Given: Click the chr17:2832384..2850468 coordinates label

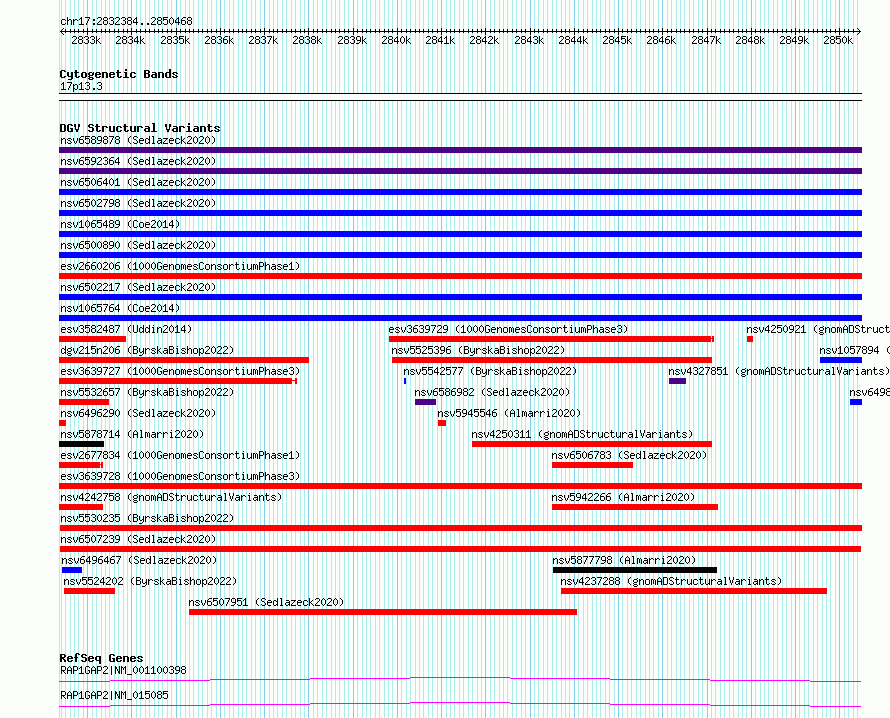Looking at the screenshot, I should pyautogui.click(x=126, y=22).
